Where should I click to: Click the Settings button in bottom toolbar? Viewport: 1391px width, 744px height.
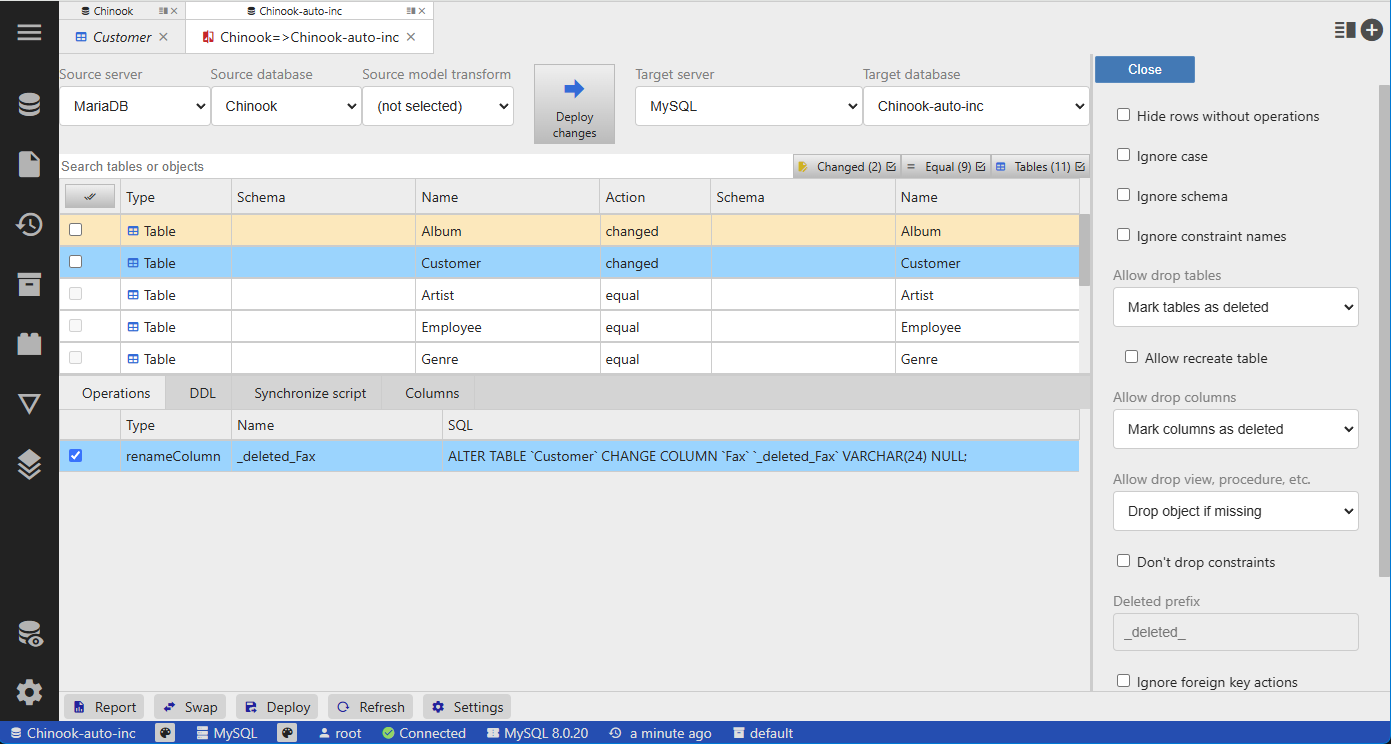[467, 707]
